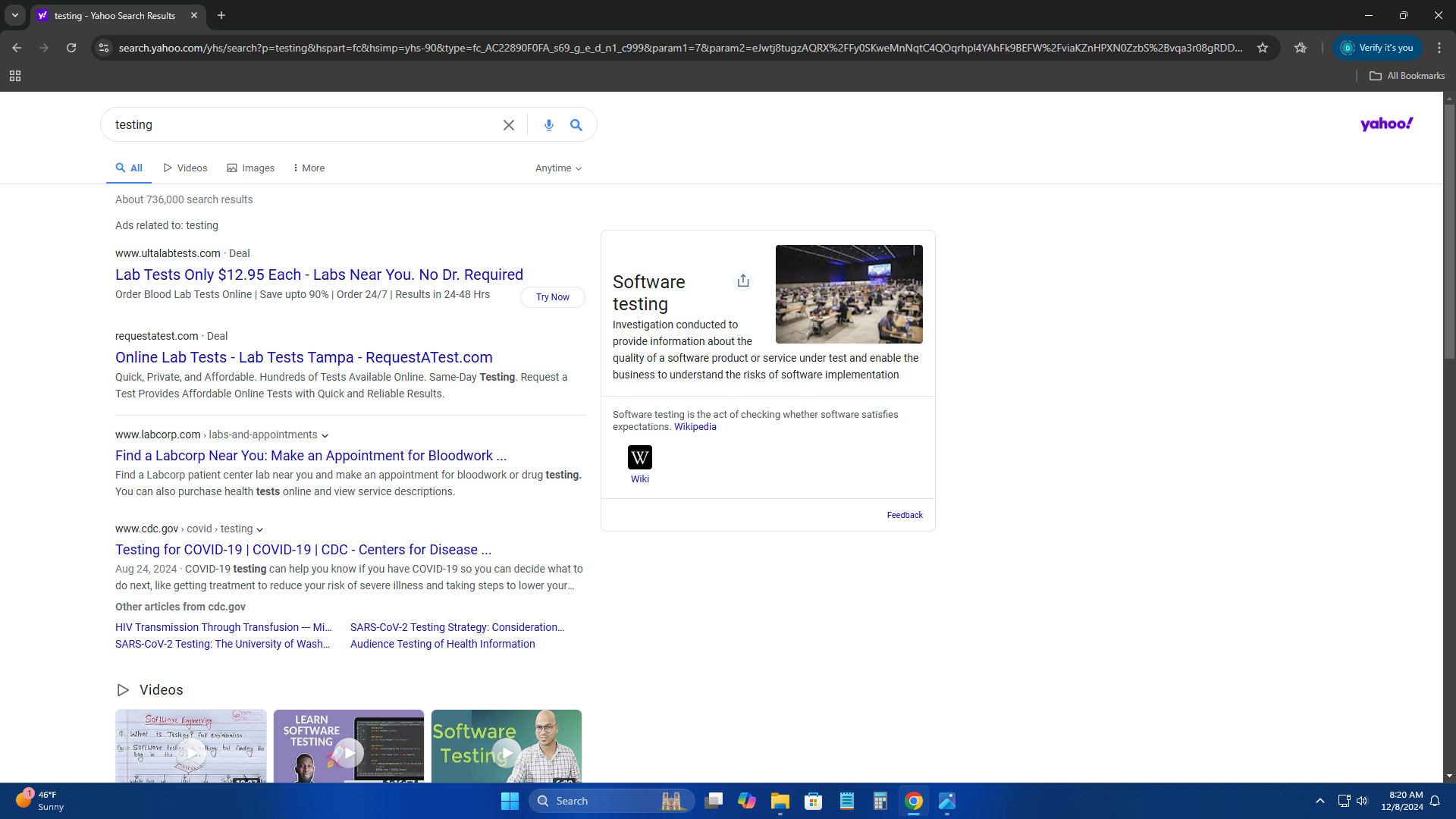This screenshot has width=1456, height=819.
Task: Close the Yahoo Search Results tab
Action: [194, 15]
